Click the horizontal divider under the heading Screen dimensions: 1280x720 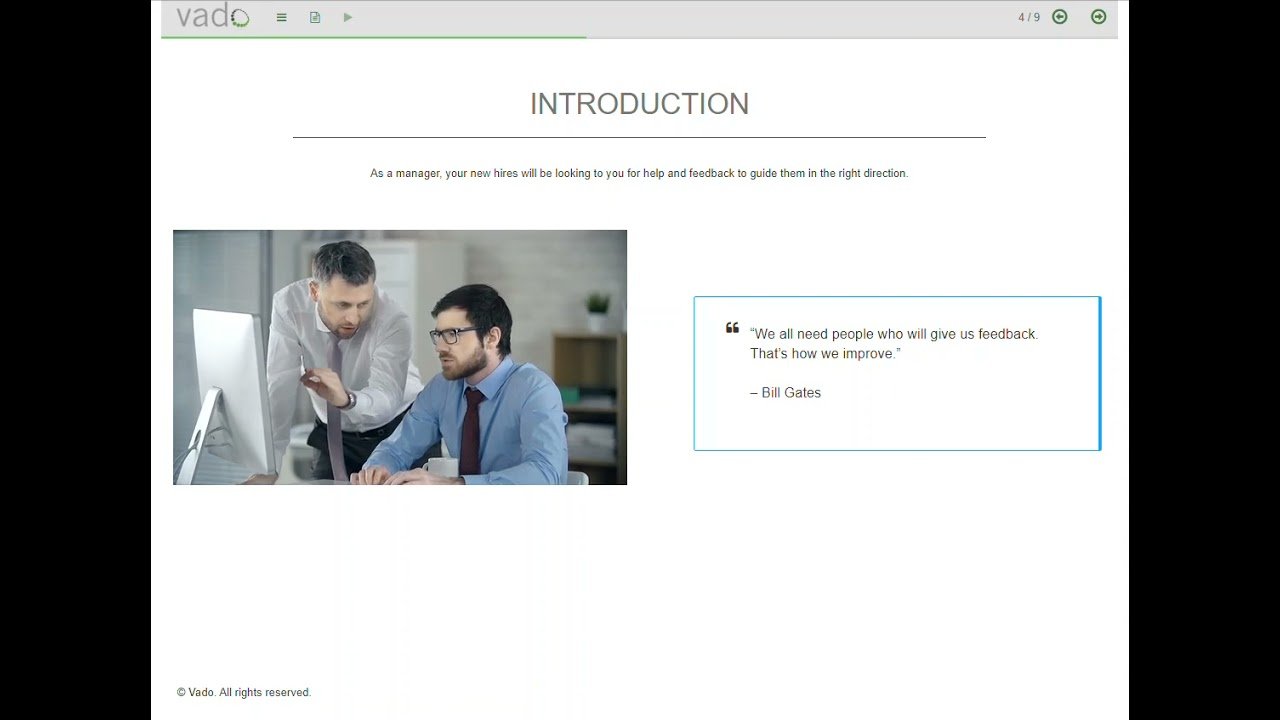coord(639,137)
